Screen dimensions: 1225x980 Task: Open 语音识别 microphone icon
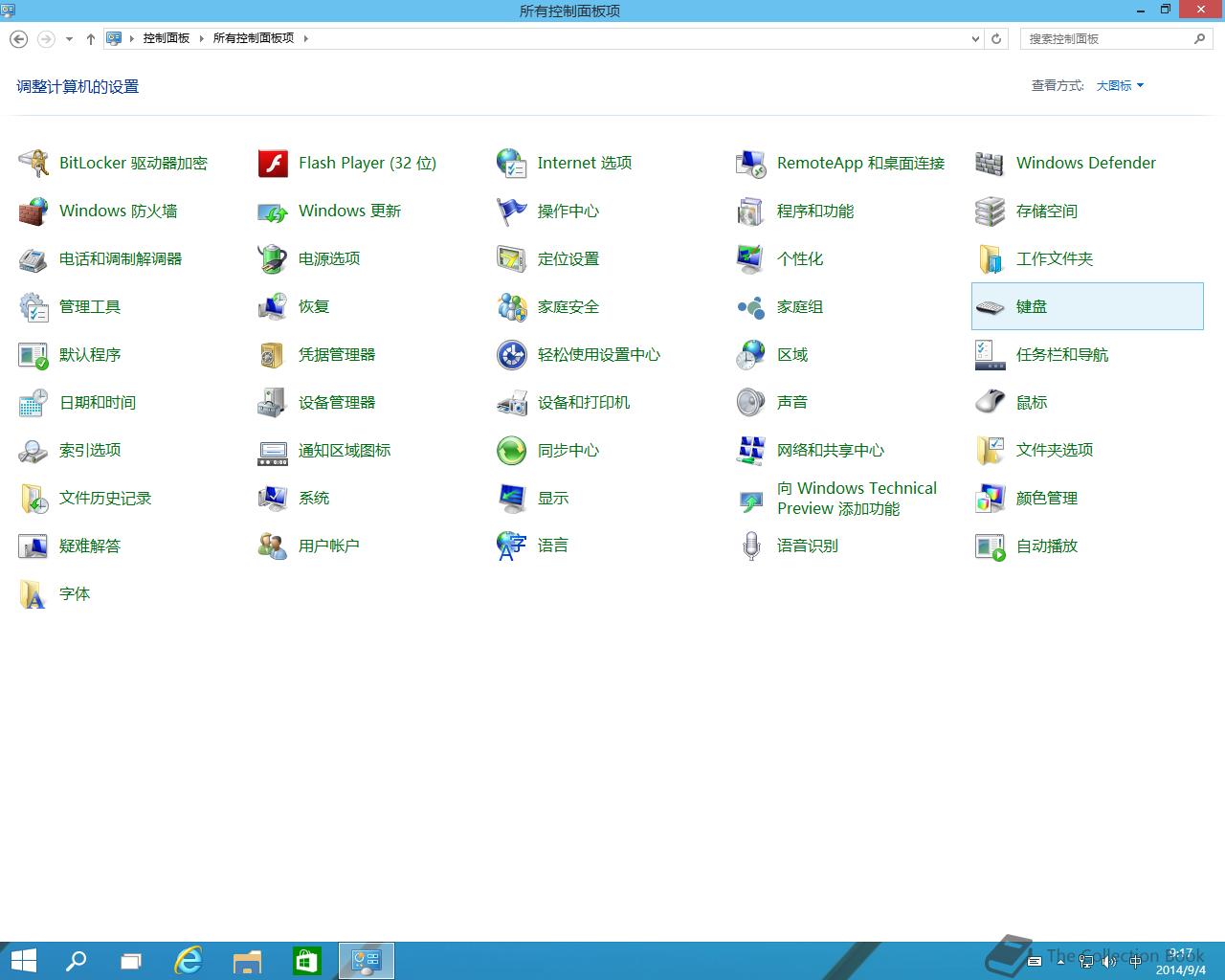pyautogui.click(x=751, y=546)
